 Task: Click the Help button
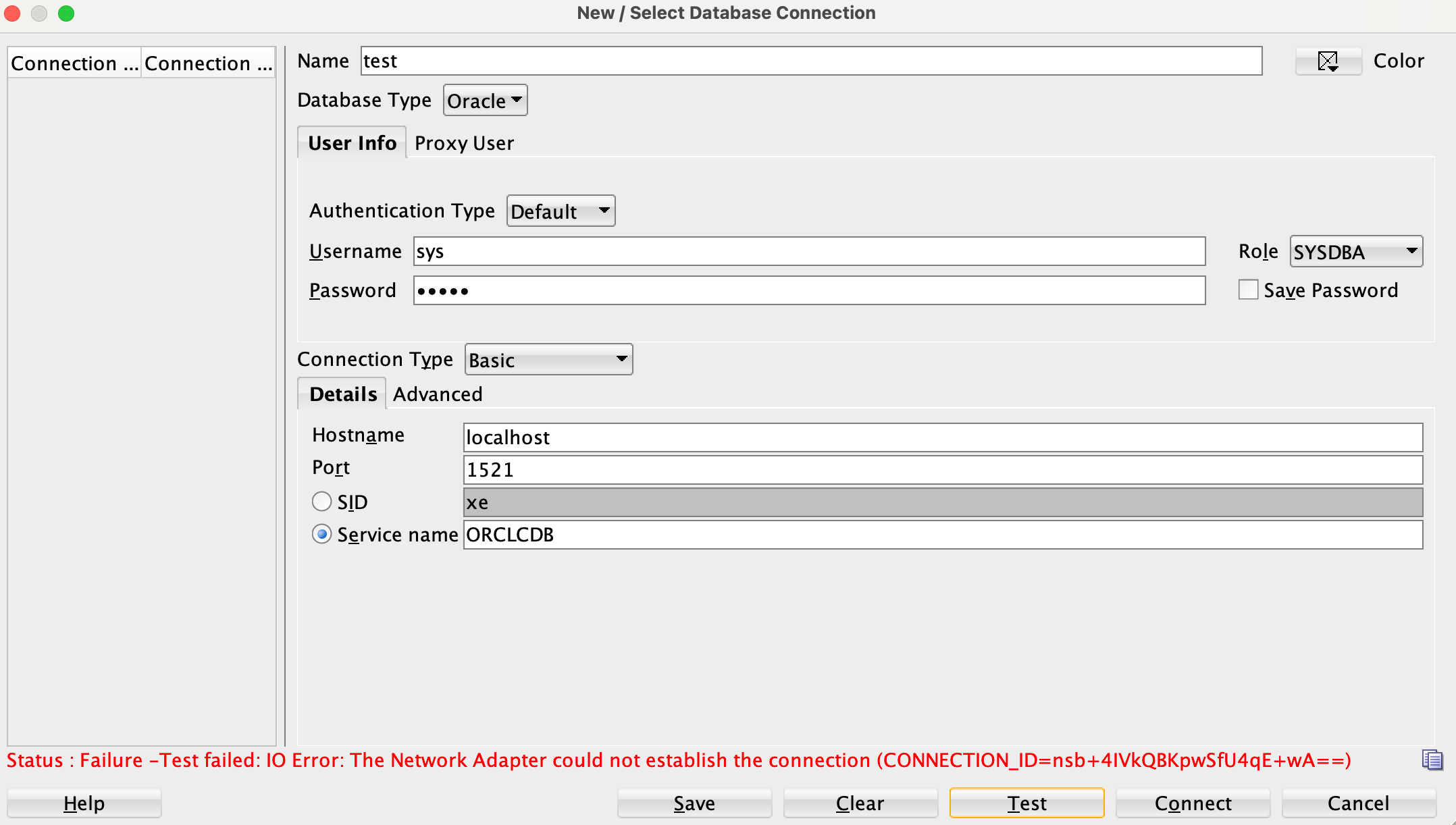click(84, 803)
